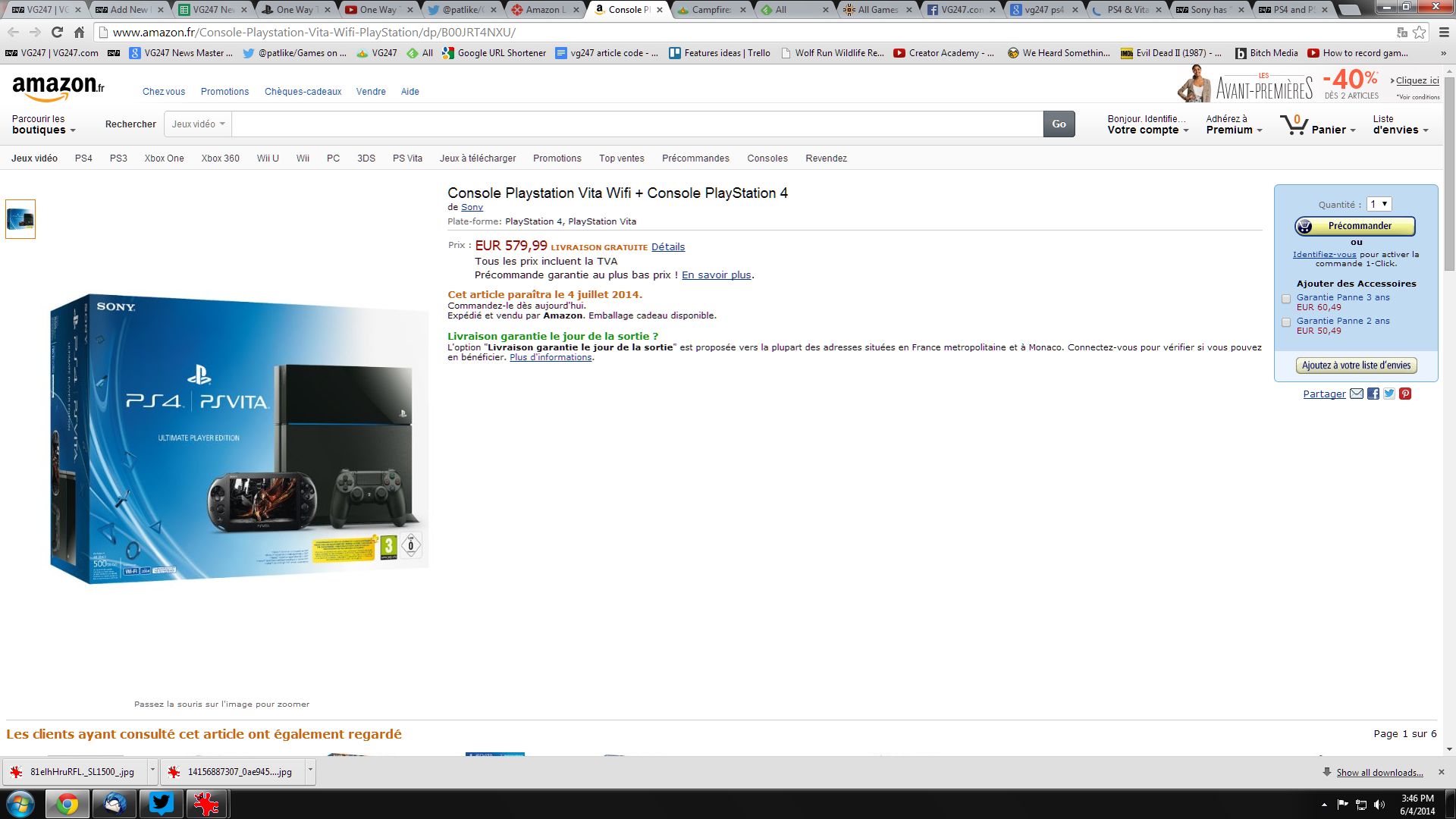
Task: Expand the Parcourir les boutiques menu
Action: point(42,124)
